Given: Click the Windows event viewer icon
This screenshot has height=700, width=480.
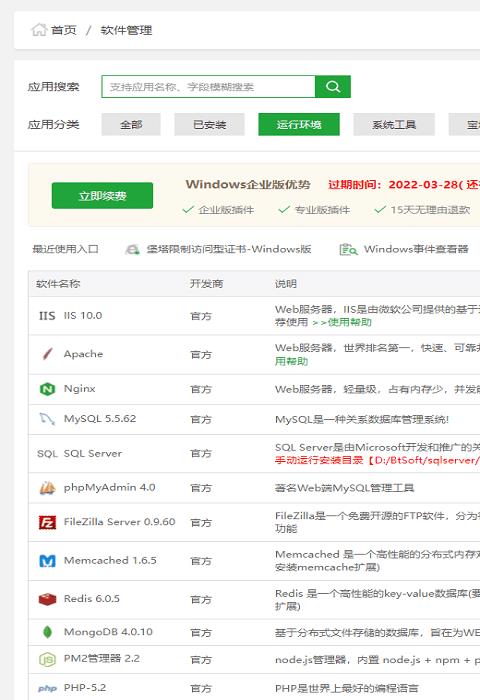Looking at the screenshot, I should [348, 249].
